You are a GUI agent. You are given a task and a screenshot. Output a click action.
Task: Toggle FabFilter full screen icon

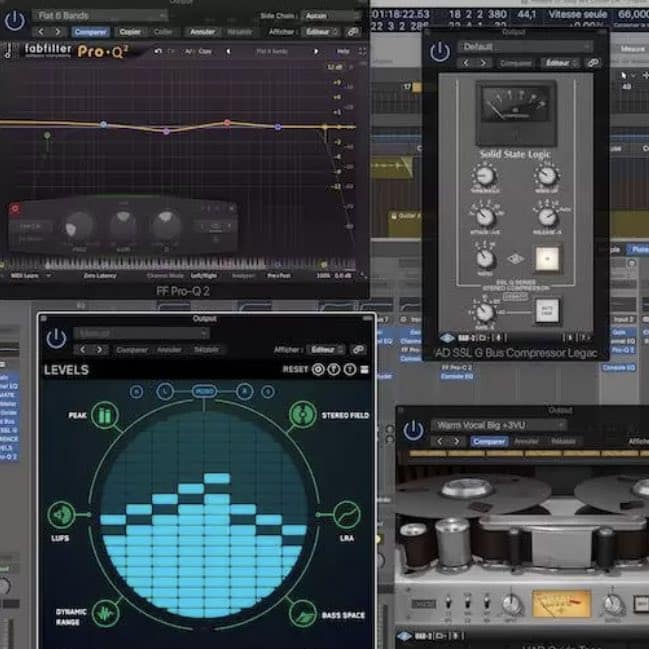(x=362, y=51)
